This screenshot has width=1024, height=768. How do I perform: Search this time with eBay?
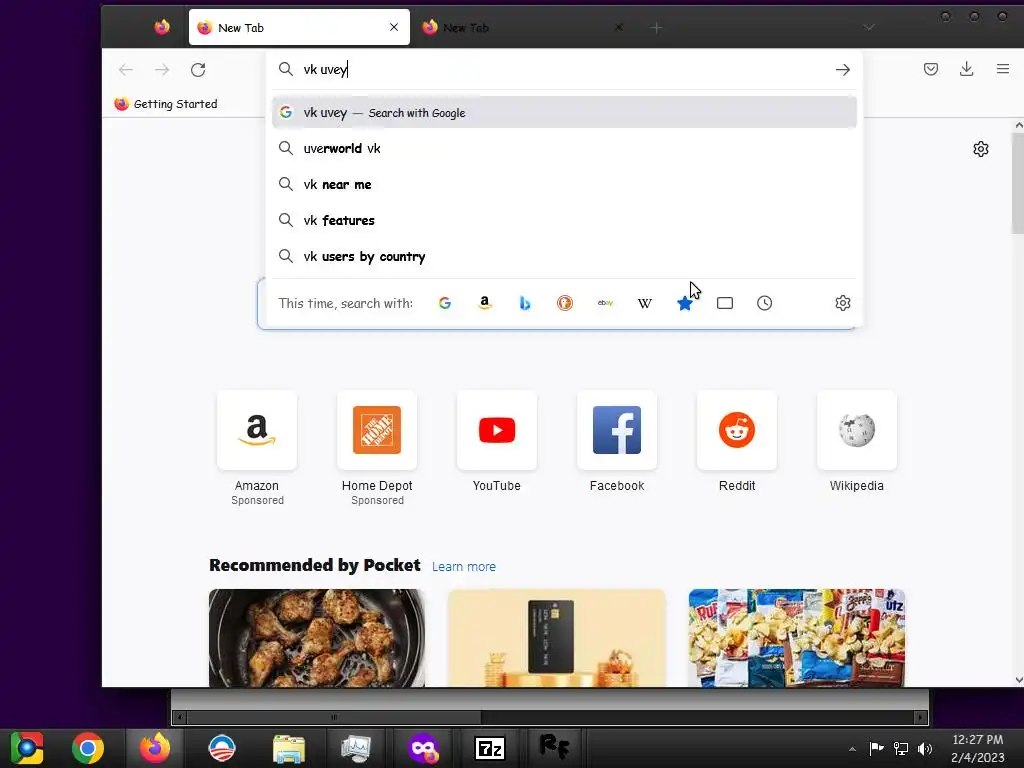(605, 303)
